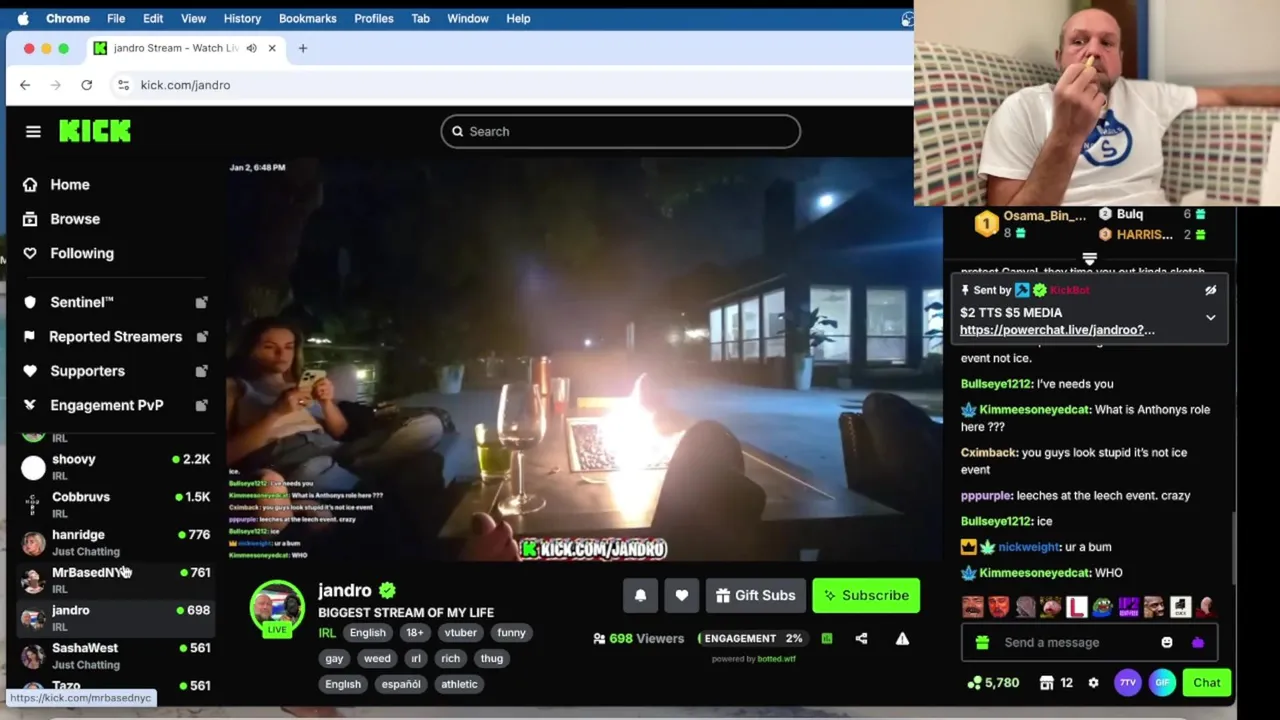Open Engagement PvP external link icon

click(x=201, y=405)
